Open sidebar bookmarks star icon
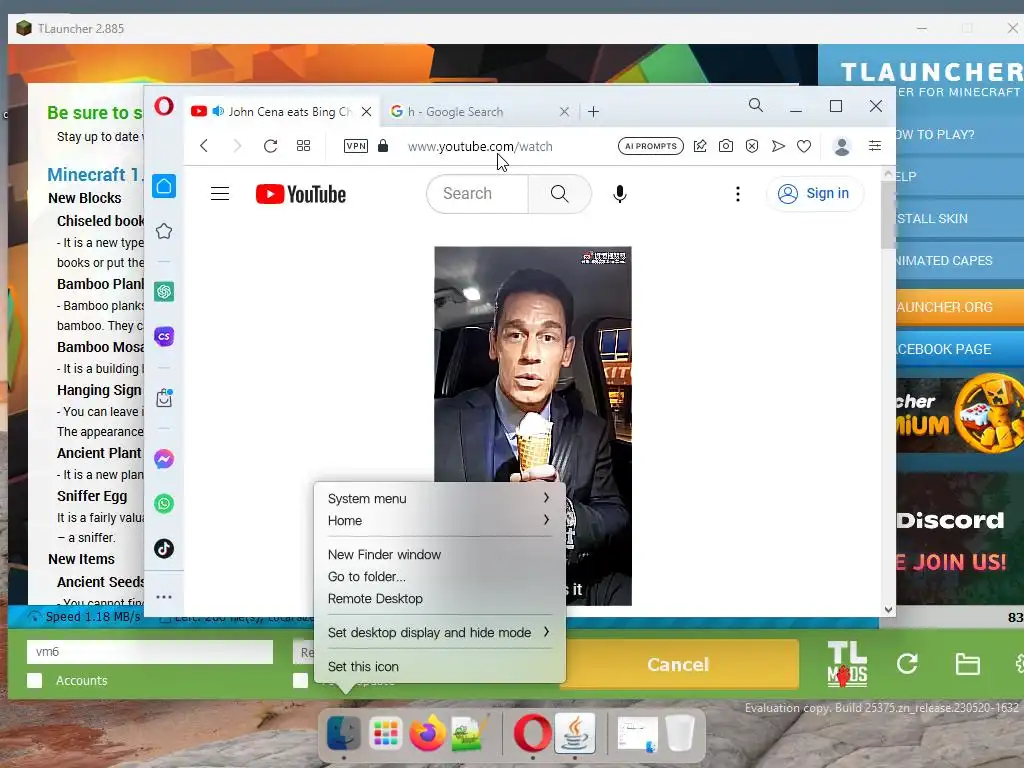 (164, 231)
